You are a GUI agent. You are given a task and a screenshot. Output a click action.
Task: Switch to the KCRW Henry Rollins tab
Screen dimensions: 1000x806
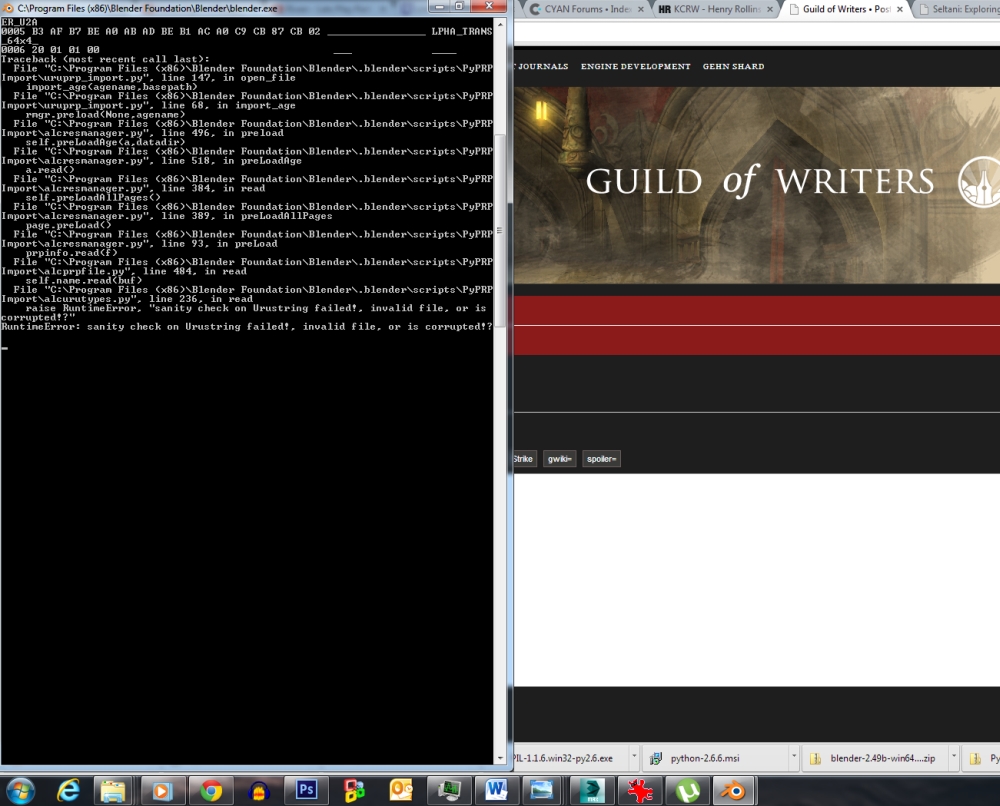[x=716, y=9]
